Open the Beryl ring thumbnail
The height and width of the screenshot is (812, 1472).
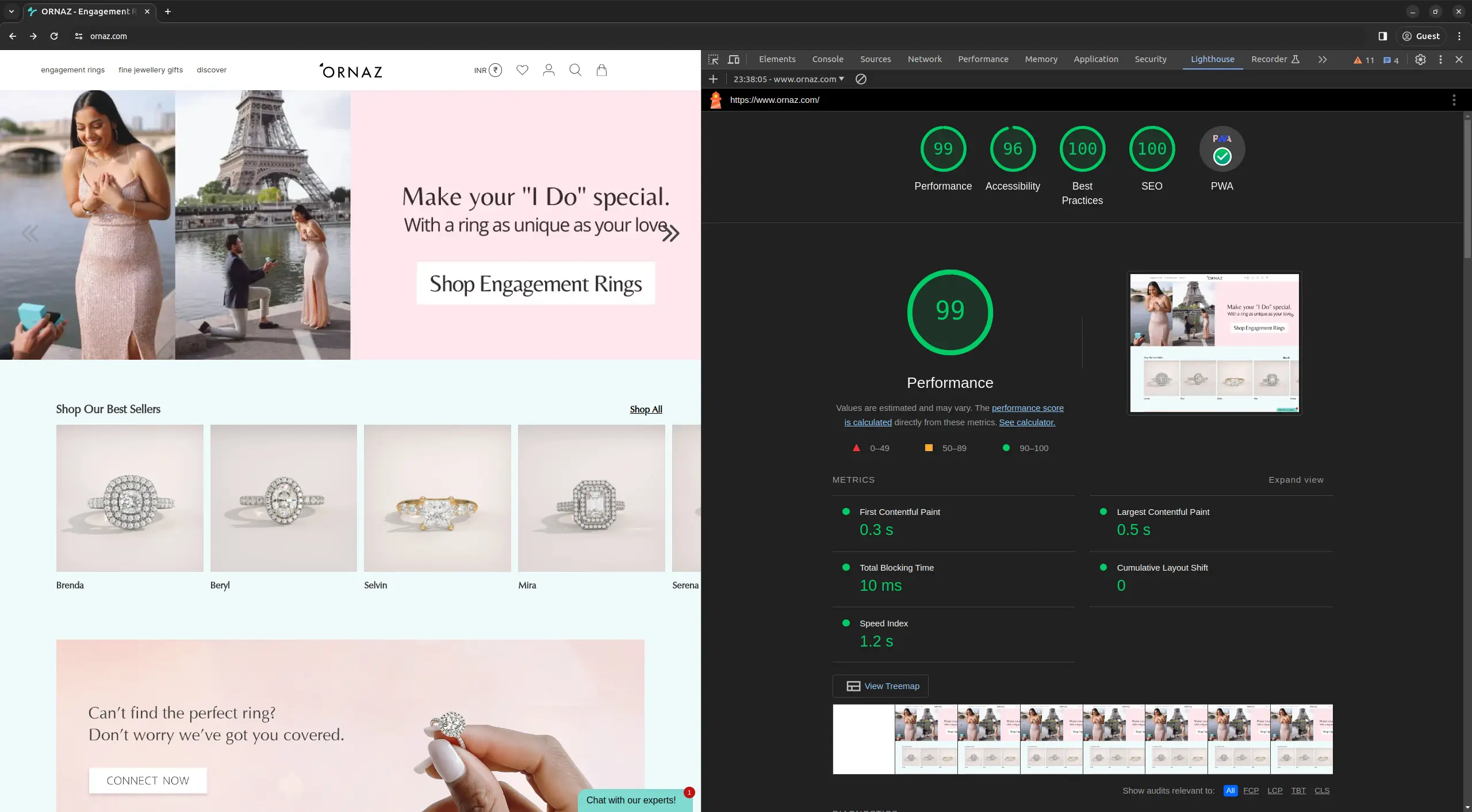pyautogui.click(x=283, y=498)
